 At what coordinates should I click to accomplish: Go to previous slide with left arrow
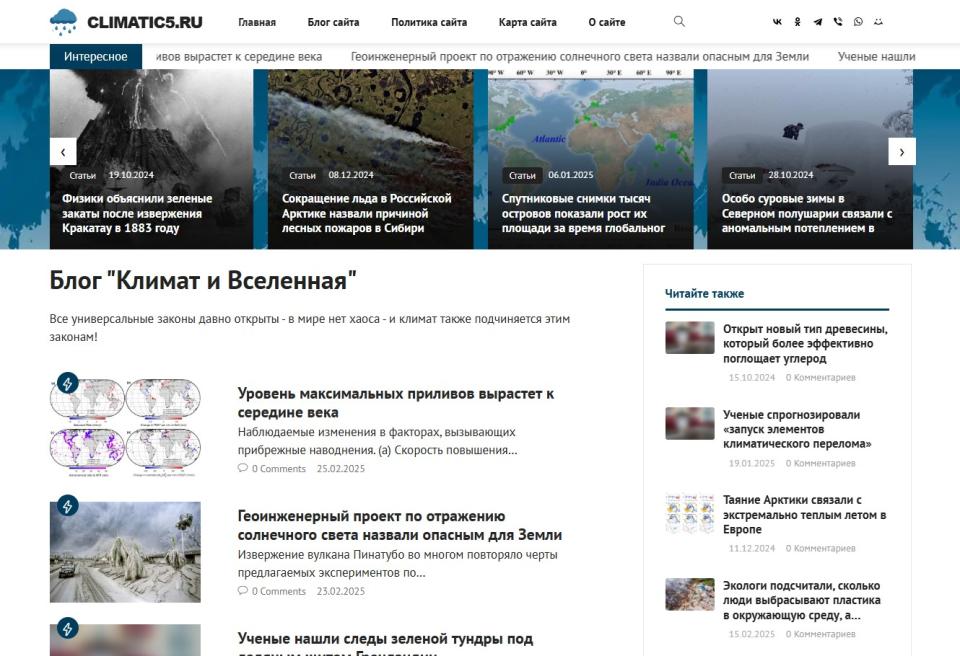[63, 152]
